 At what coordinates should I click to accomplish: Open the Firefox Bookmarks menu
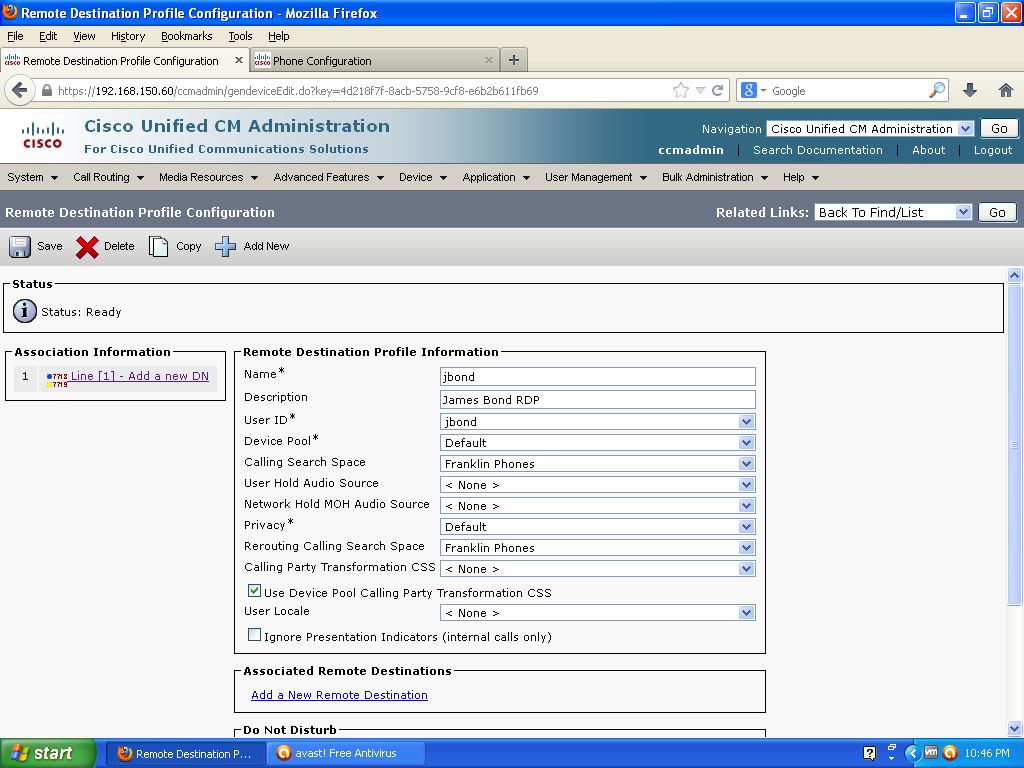pyautogui.click(x=187, y=36)
